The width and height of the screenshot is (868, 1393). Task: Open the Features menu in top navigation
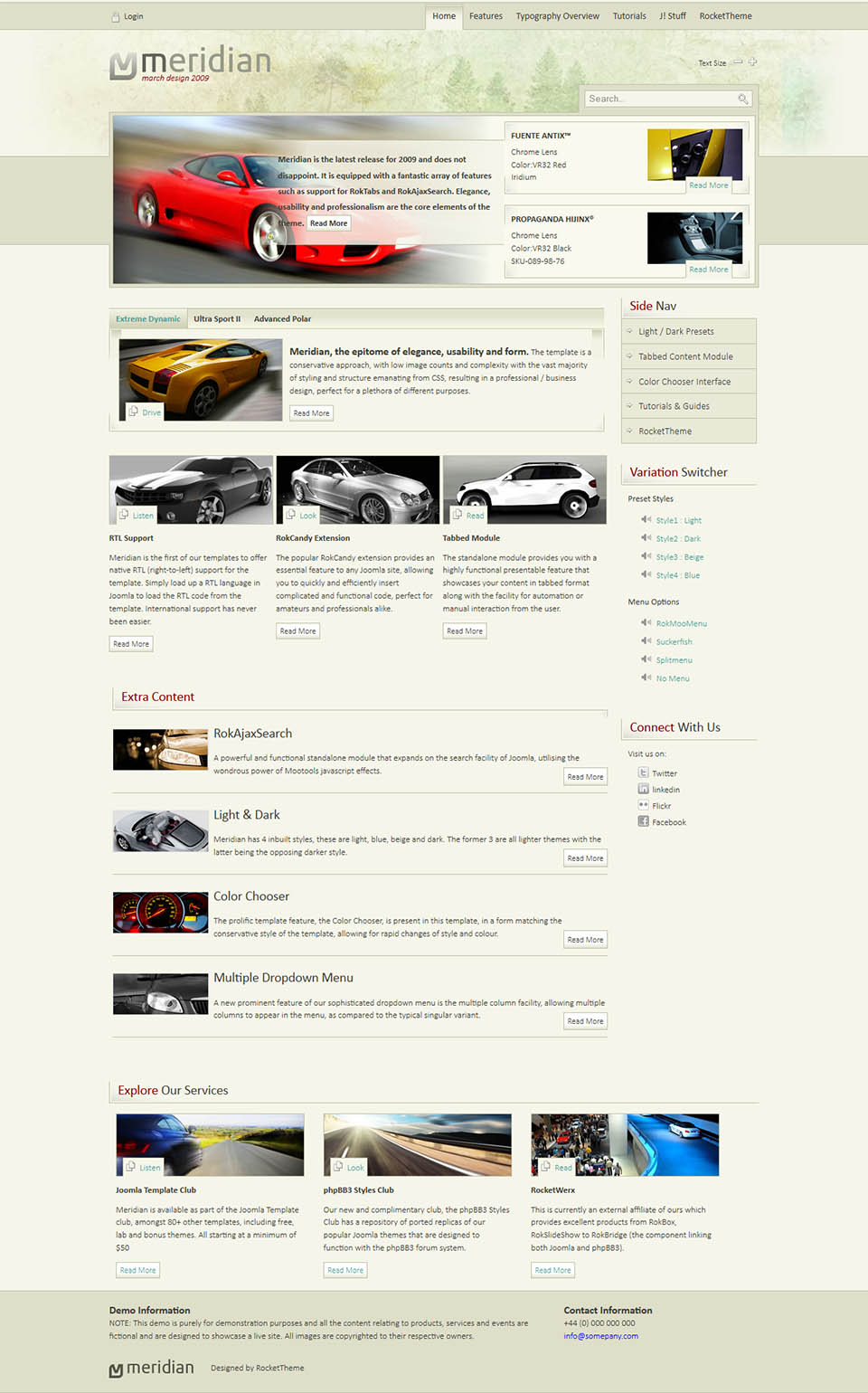(486, 16)
